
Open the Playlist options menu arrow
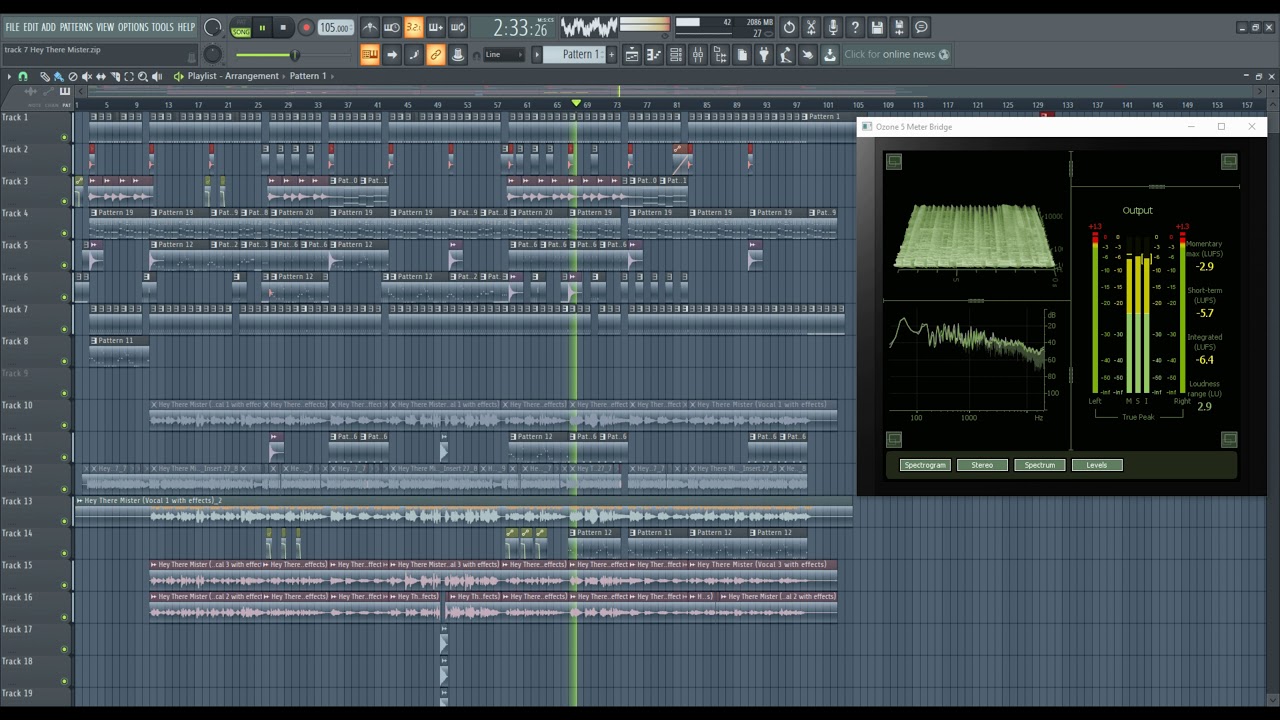point(9,76)
